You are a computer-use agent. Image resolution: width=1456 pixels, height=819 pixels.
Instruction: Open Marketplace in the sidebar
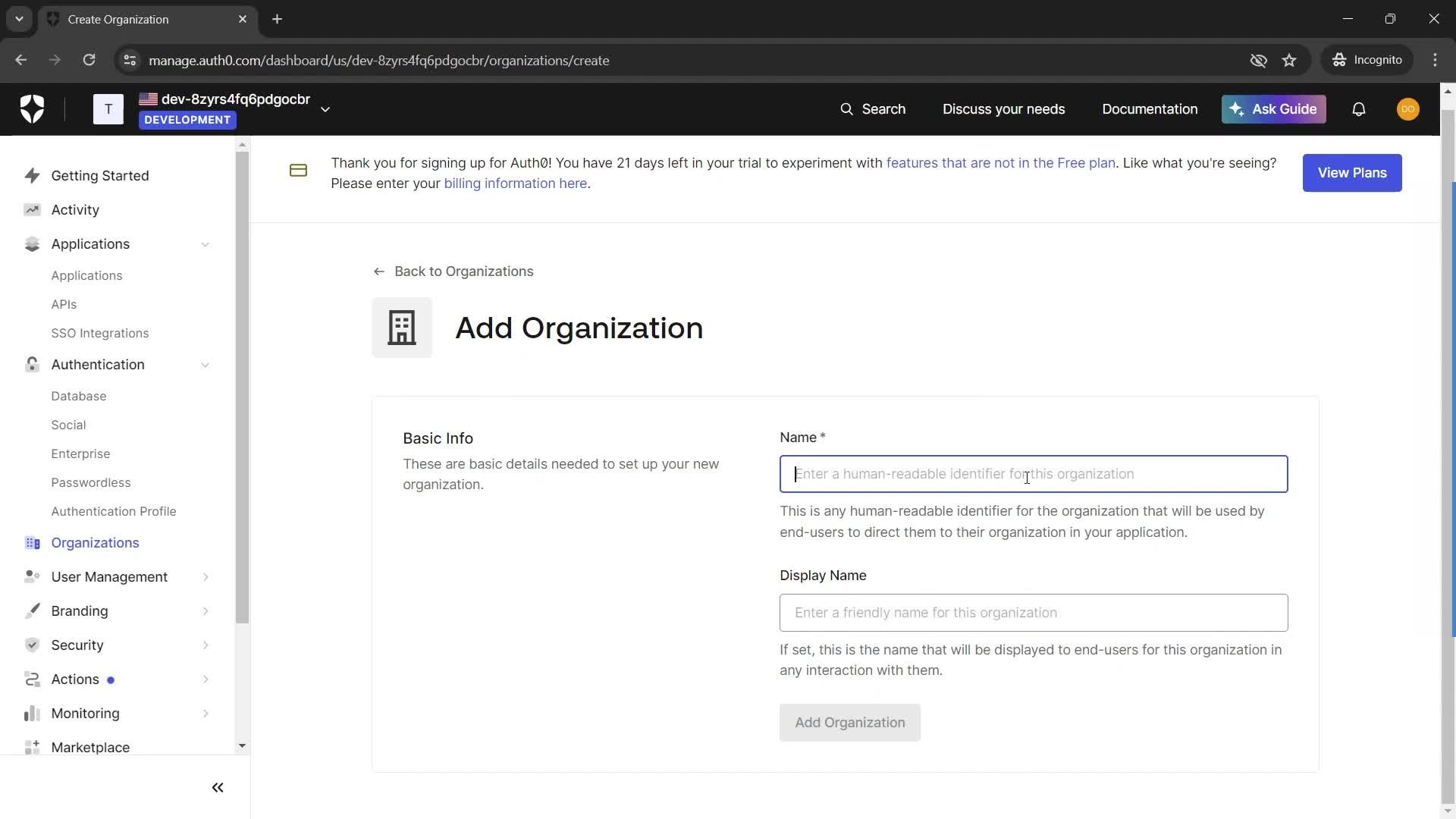pyautogui.click(x=90, y=748)
